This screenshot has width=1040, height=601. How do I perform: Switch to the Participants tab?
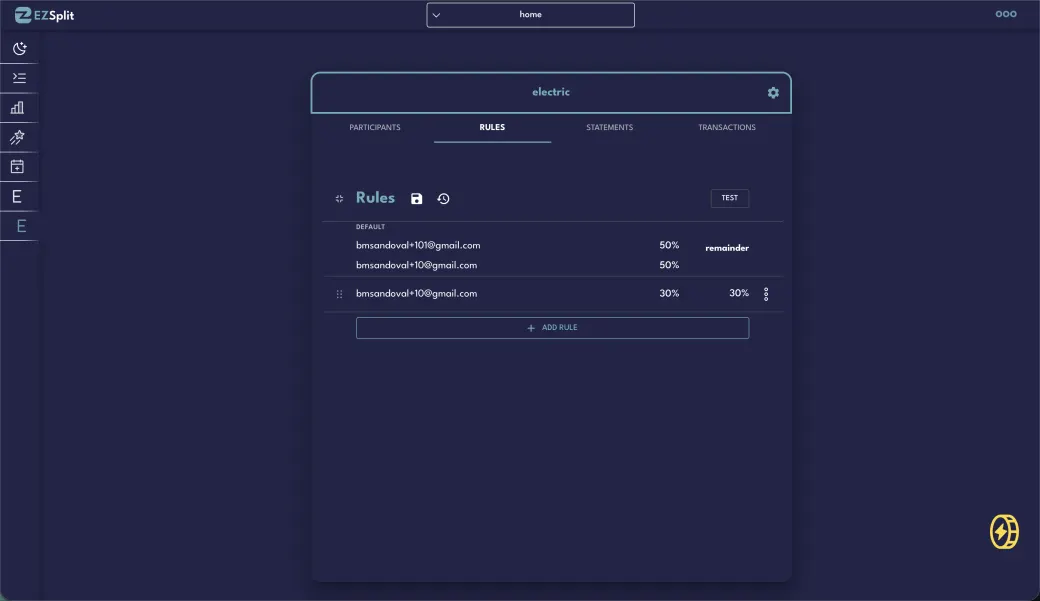[x=375, y=127]
